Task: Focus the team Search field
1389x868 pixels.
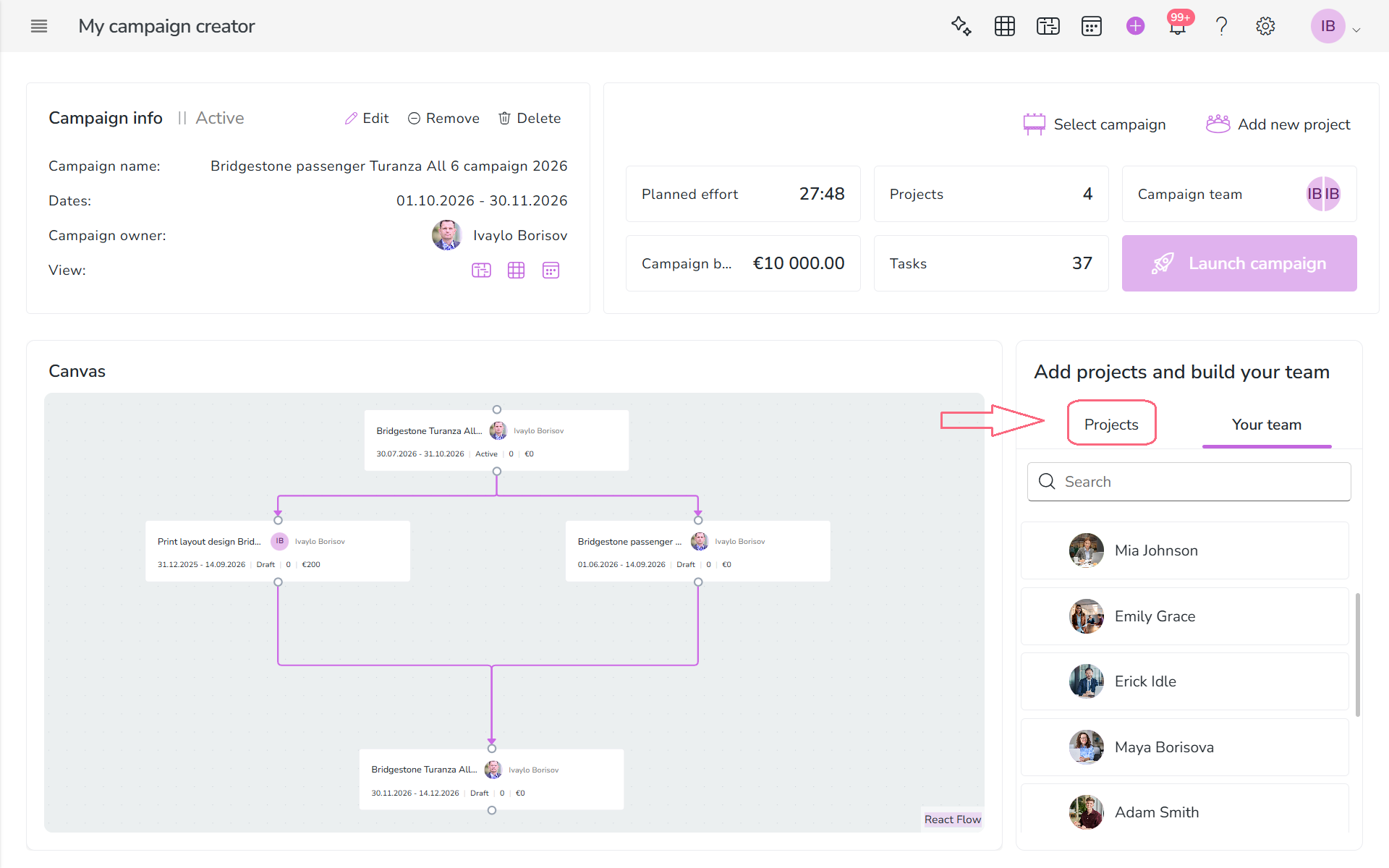Action: (x=1189, y=482)
